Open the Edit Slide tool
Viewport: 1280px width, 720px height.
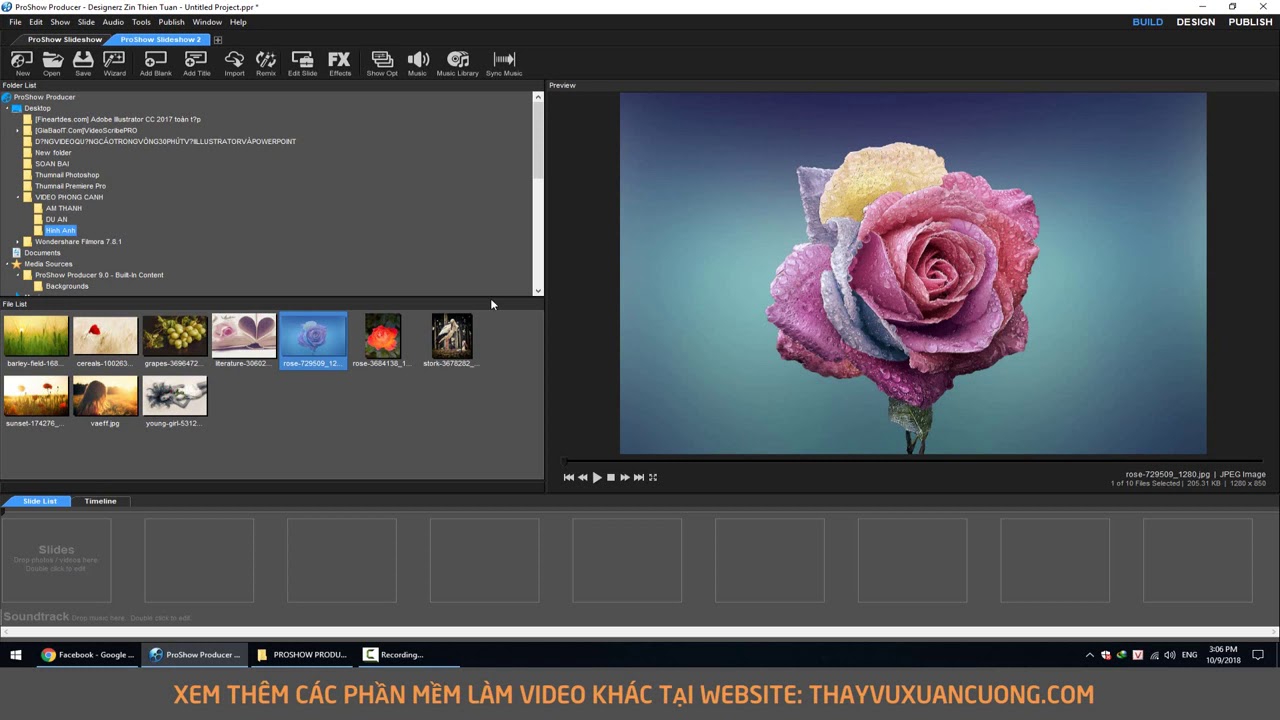302,63
